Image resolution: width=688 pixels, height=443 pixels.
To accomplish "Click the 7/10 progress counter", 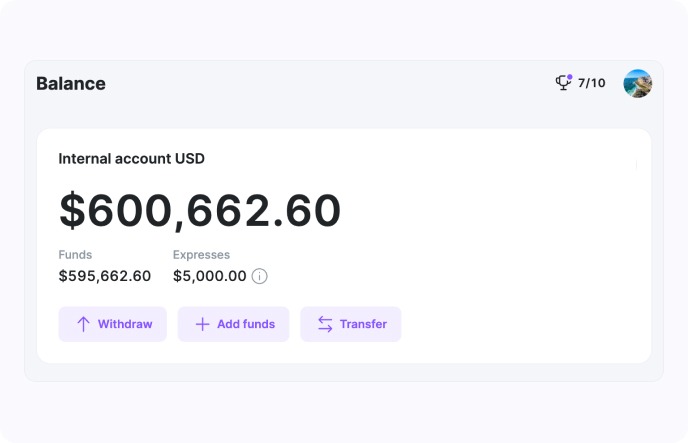I will tap(591, 83).
